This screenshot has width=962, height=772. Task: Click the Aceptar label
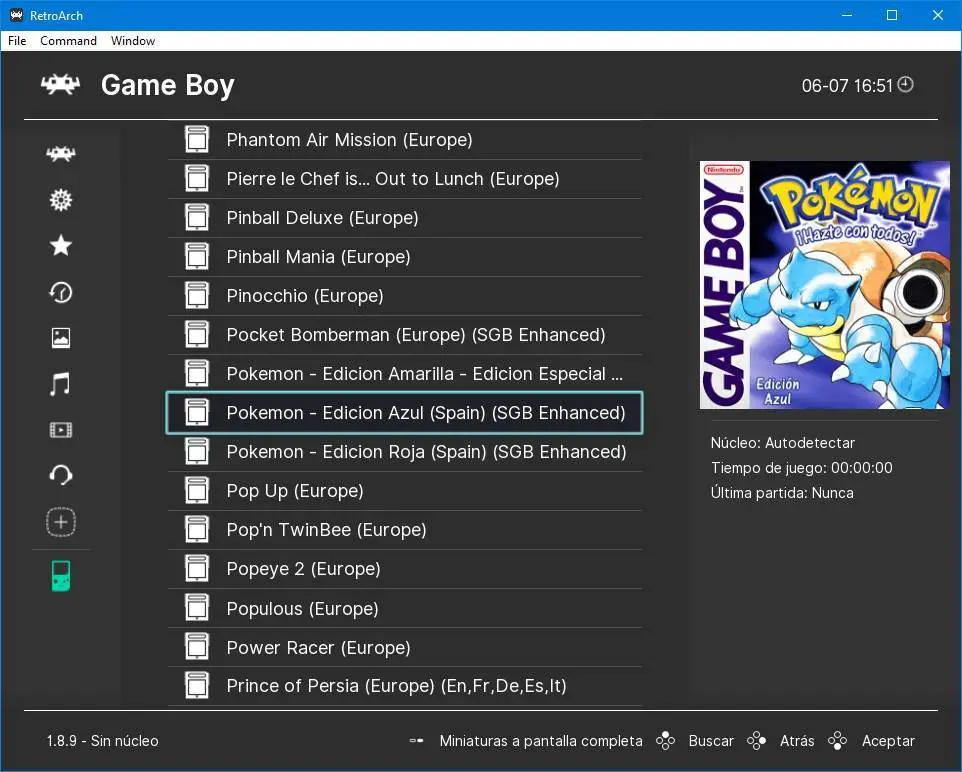(x=888, y=741)
